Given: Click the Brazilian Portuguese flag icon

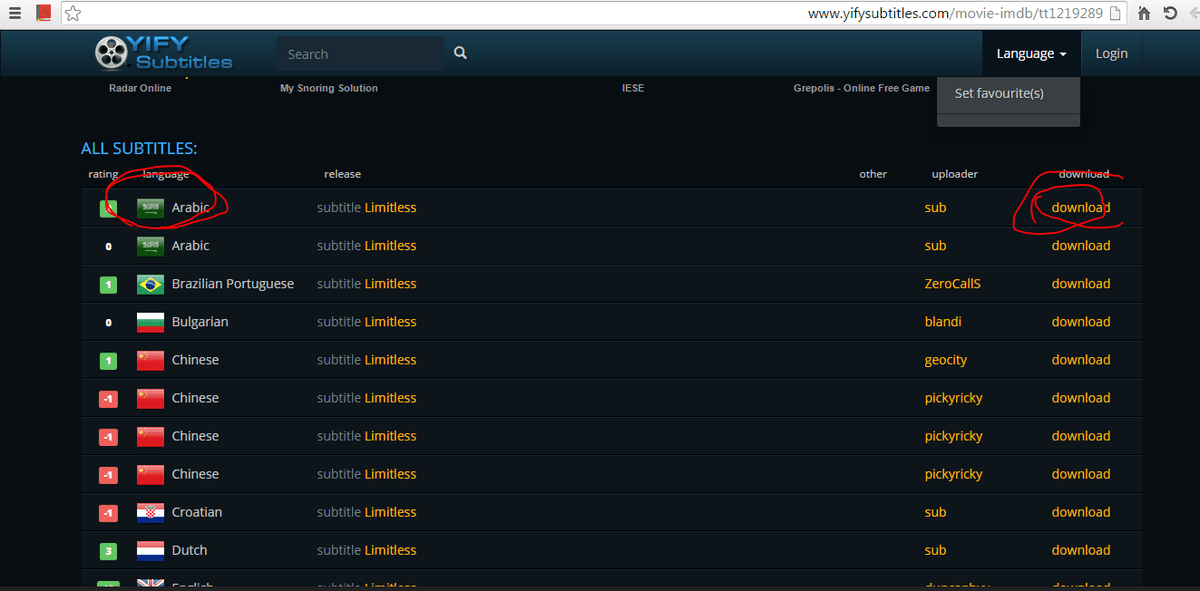Looking at the screenshot, I should coord(150,284).
